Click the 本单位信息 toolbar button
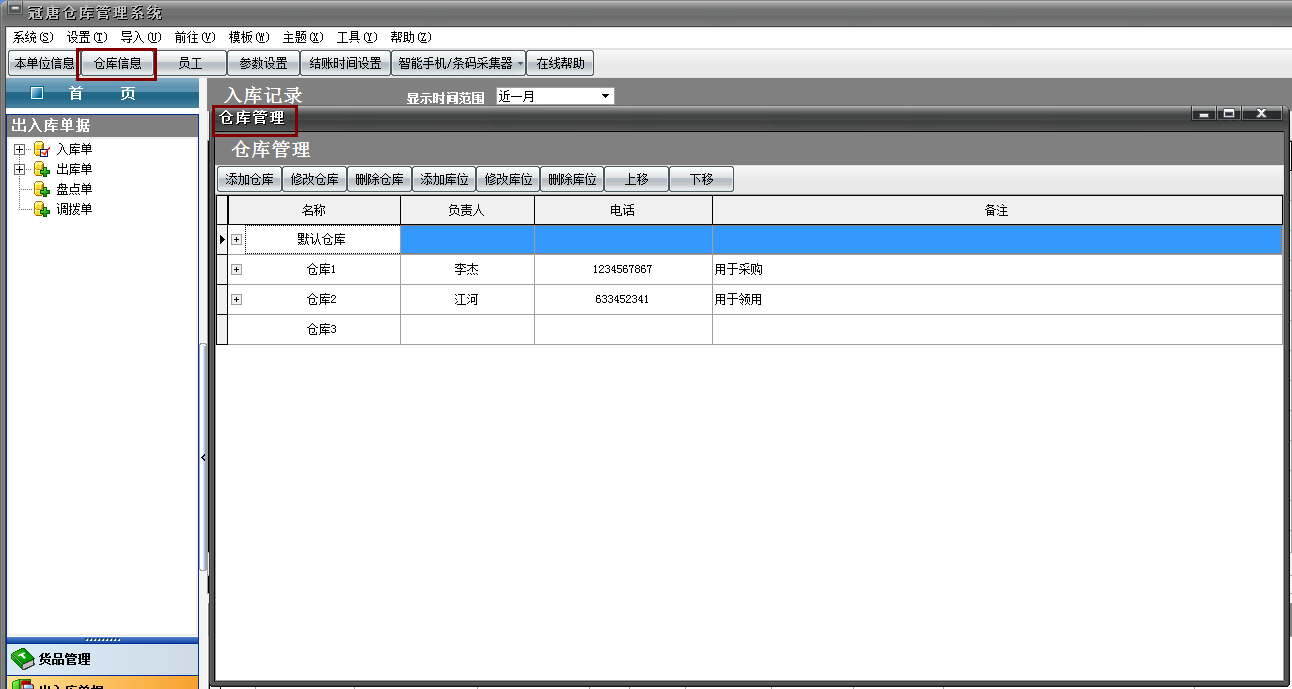This screenshot has height=689, width=1292. (43, 64)
